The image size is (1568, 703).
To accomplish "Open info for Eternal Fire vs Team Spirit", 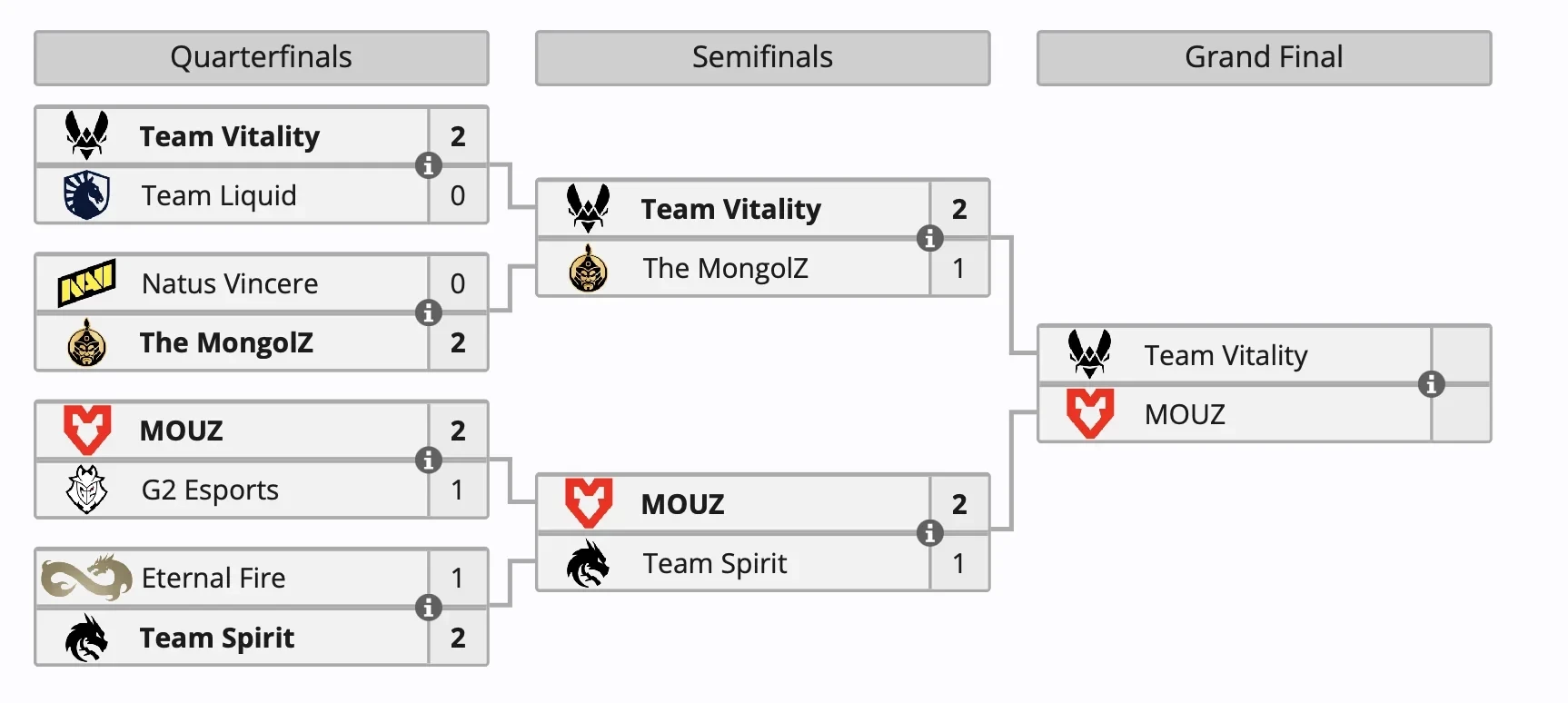I will click(x=428, y=607).
